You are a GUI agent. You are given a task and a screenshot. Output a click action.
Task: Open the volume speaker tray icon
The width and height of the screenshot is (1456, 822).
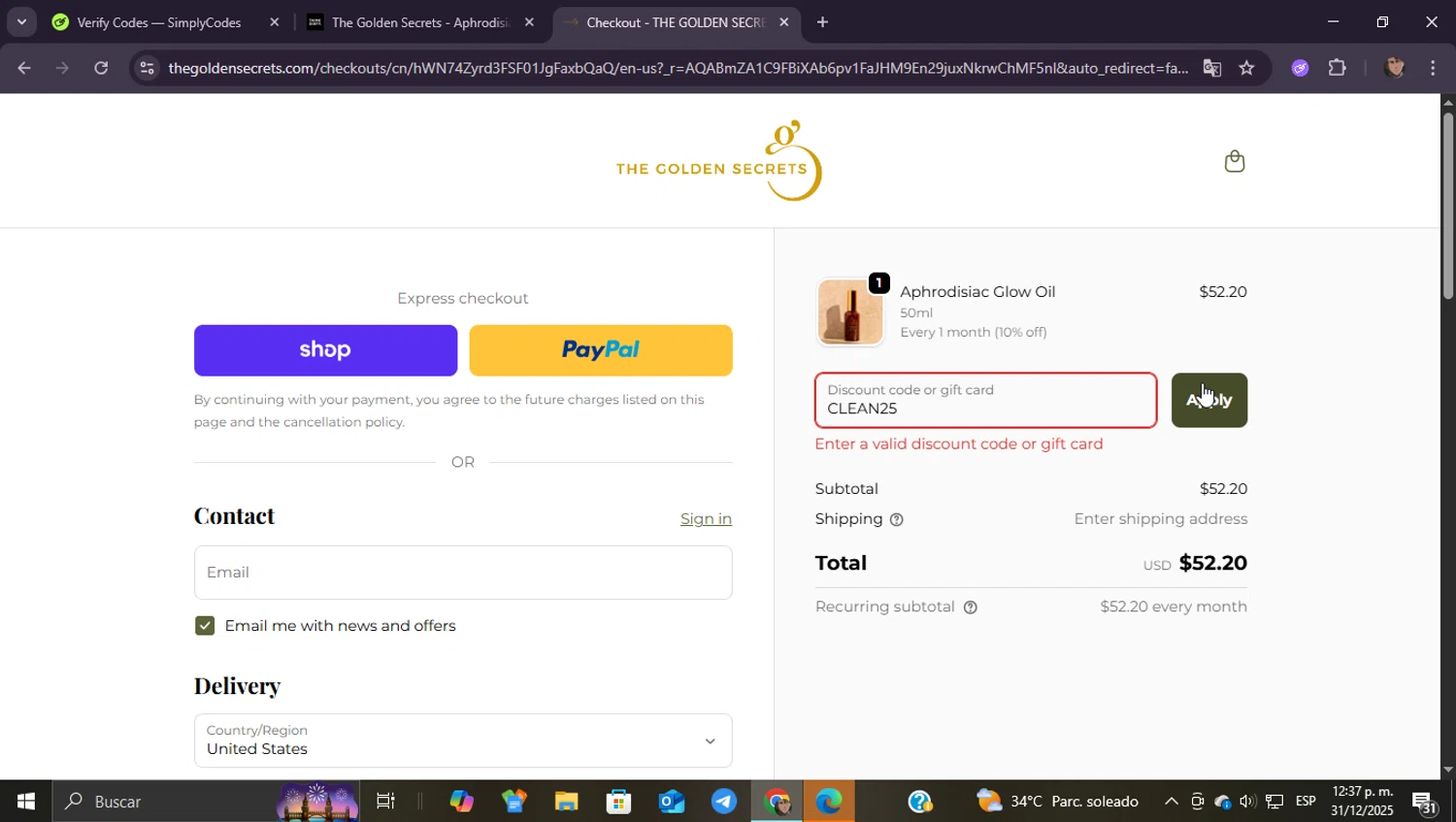[x=1247, y=802]
